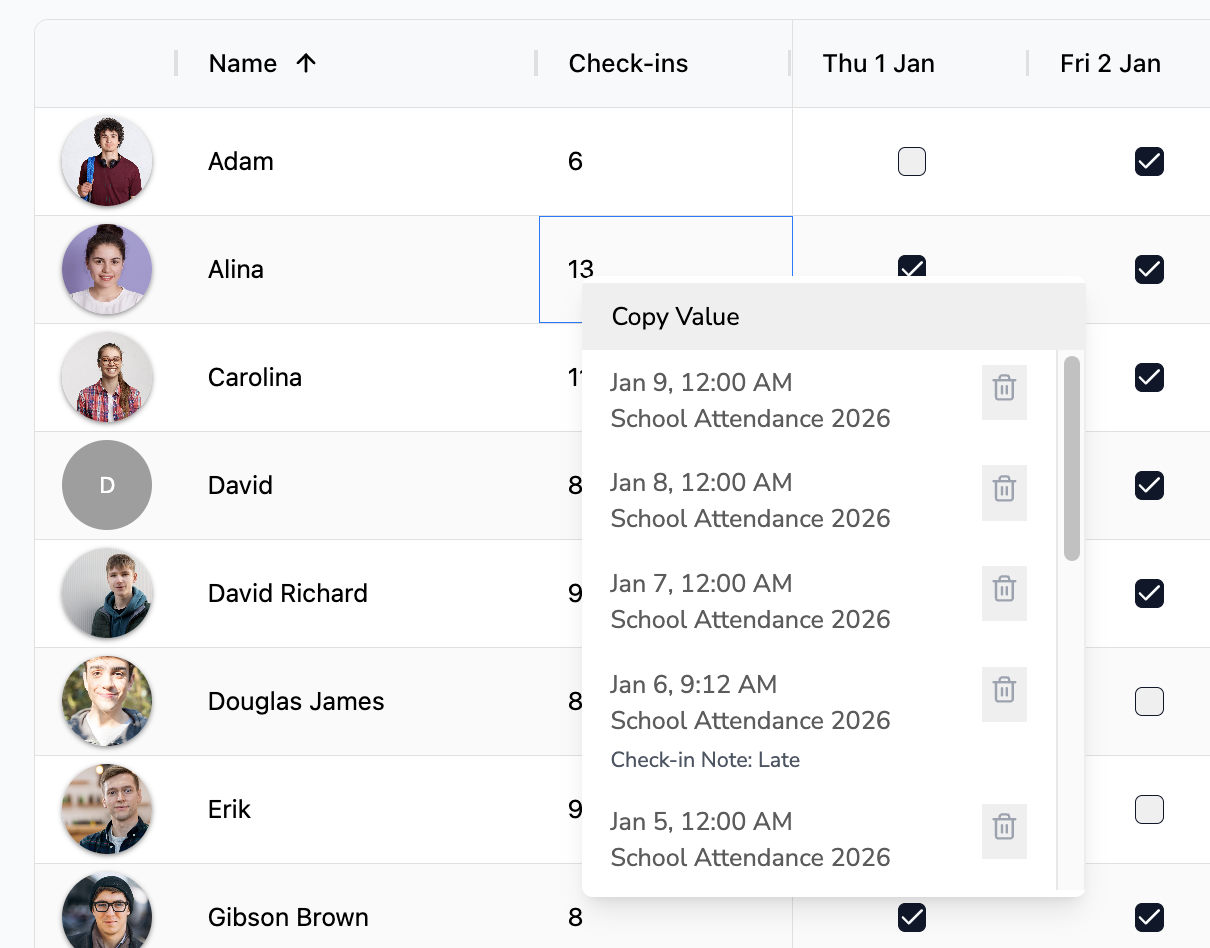Tick Douglas James' Fri 2 Jan checkbox

(1149, 702)
